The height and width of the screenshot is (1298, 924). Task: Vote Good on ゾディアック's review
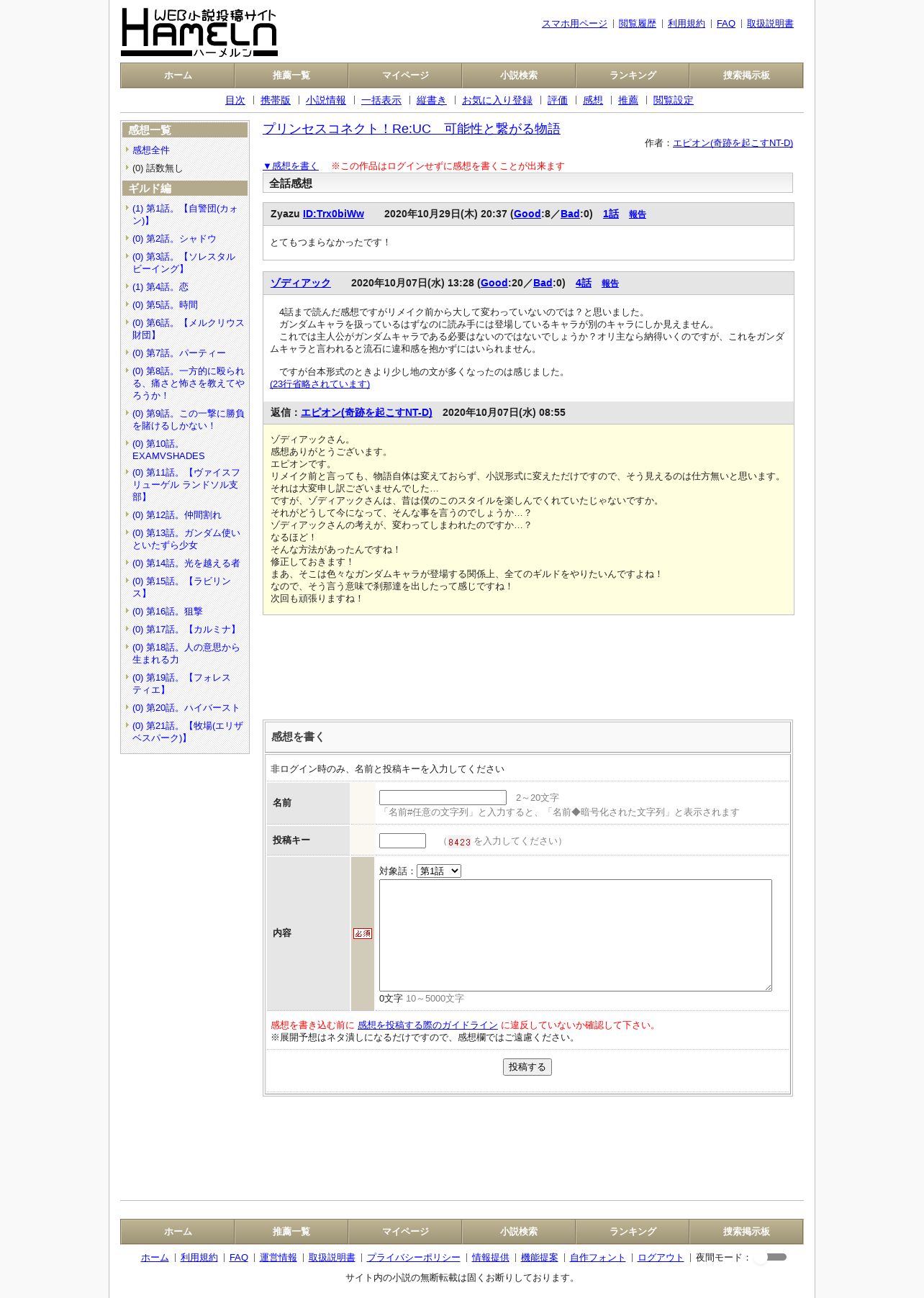[x=494, y=283]
